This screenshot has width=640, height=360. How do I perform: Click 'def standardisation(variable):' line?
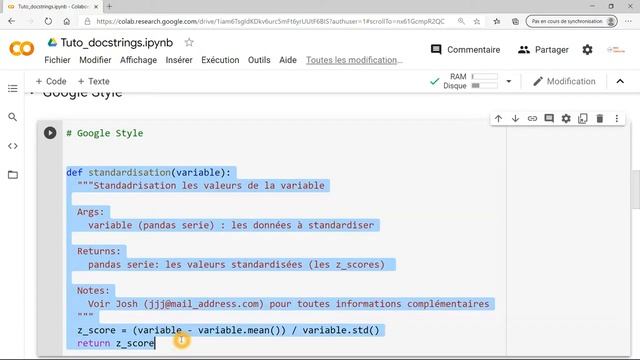tap(148, 172)
